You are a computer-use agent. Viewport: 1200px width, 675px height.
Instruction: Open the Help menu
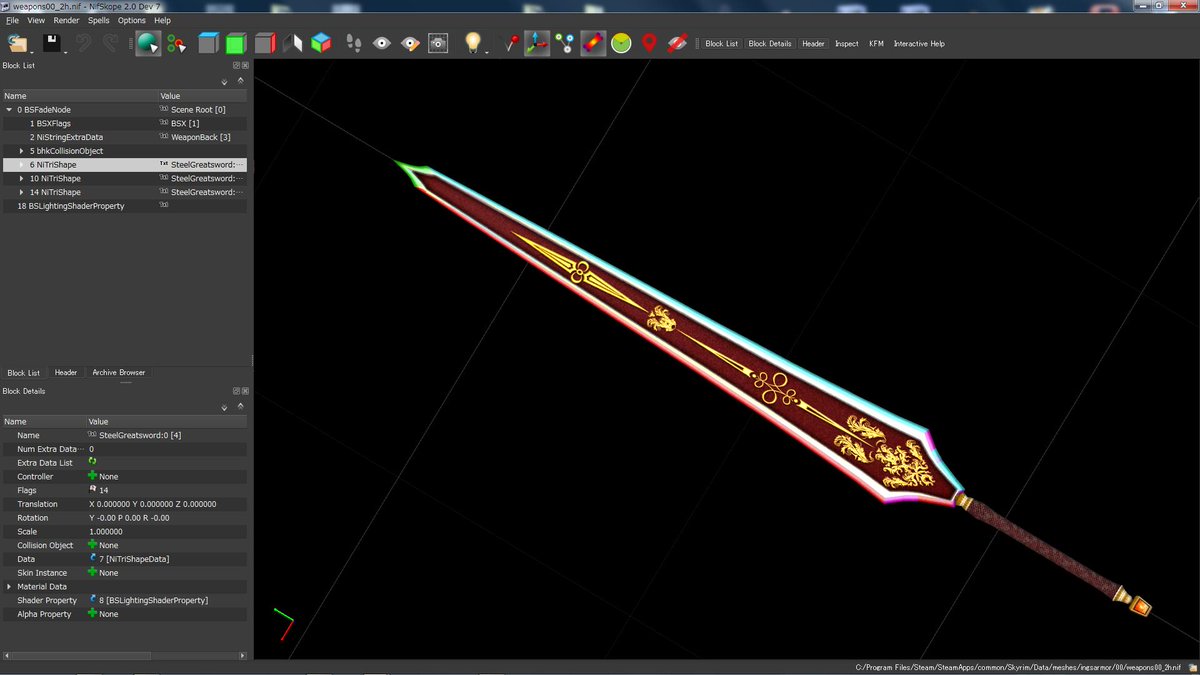coord(162,20)
